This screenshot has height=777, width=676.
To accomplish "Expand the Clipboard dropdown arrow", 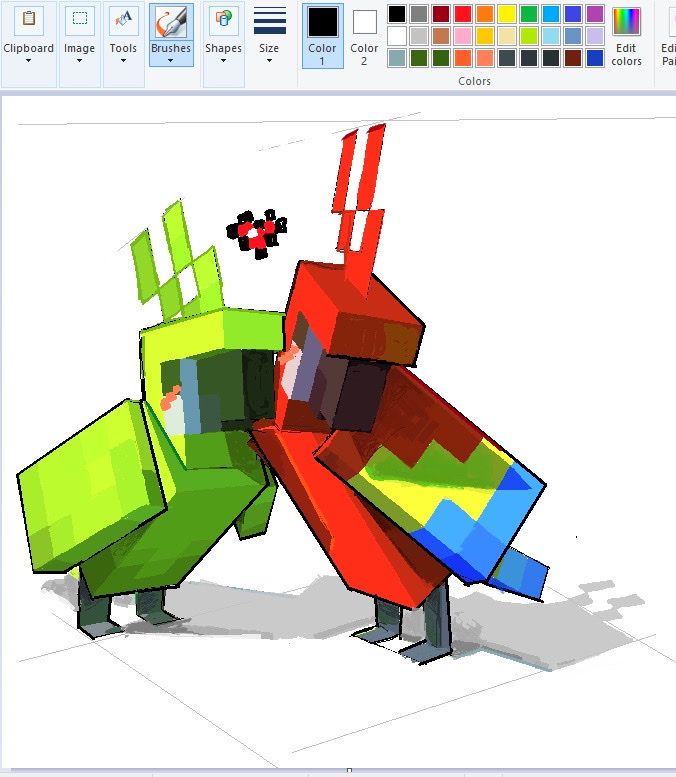I will (x=28, y=61).
